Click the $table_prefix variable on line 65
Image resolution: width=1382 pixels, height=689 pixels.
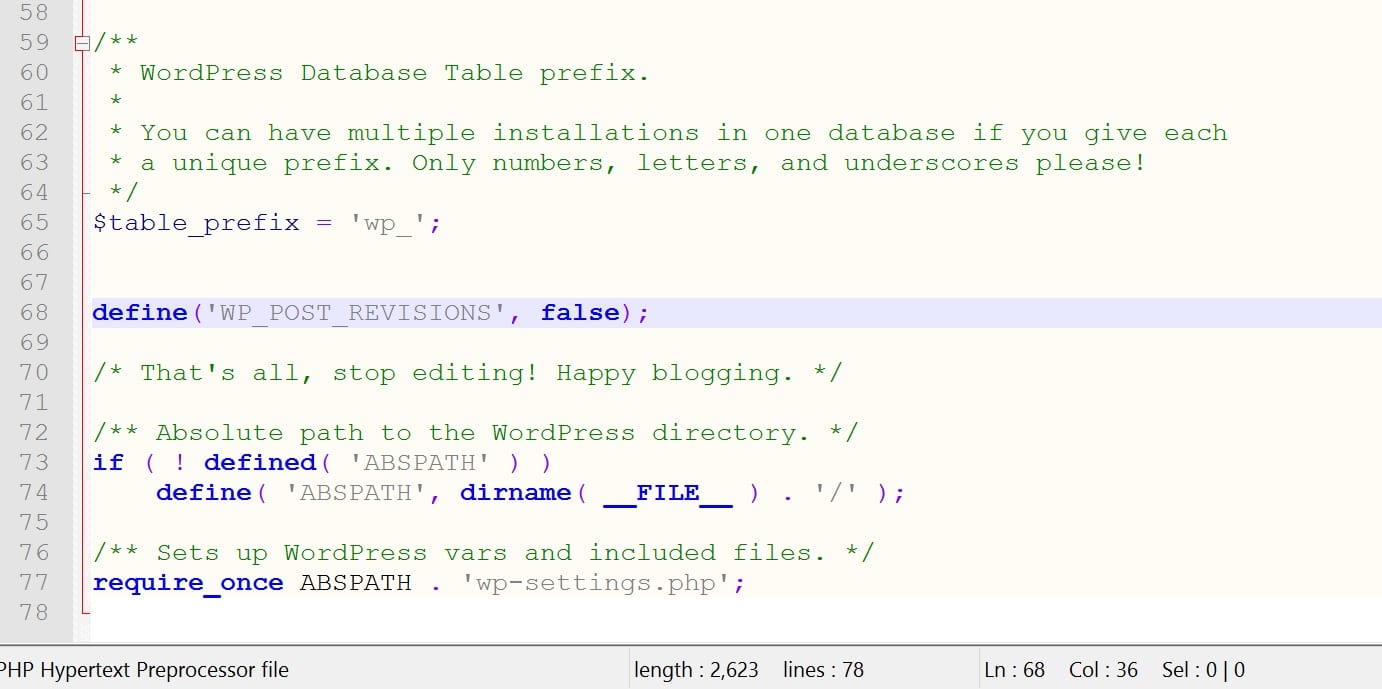[195, 222]
